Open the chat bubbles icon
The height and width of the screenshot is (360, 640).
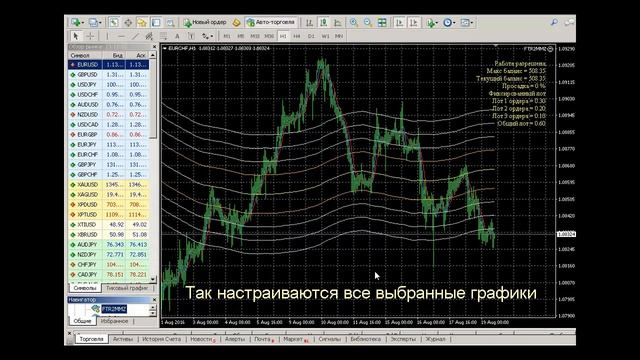[569, 22]
